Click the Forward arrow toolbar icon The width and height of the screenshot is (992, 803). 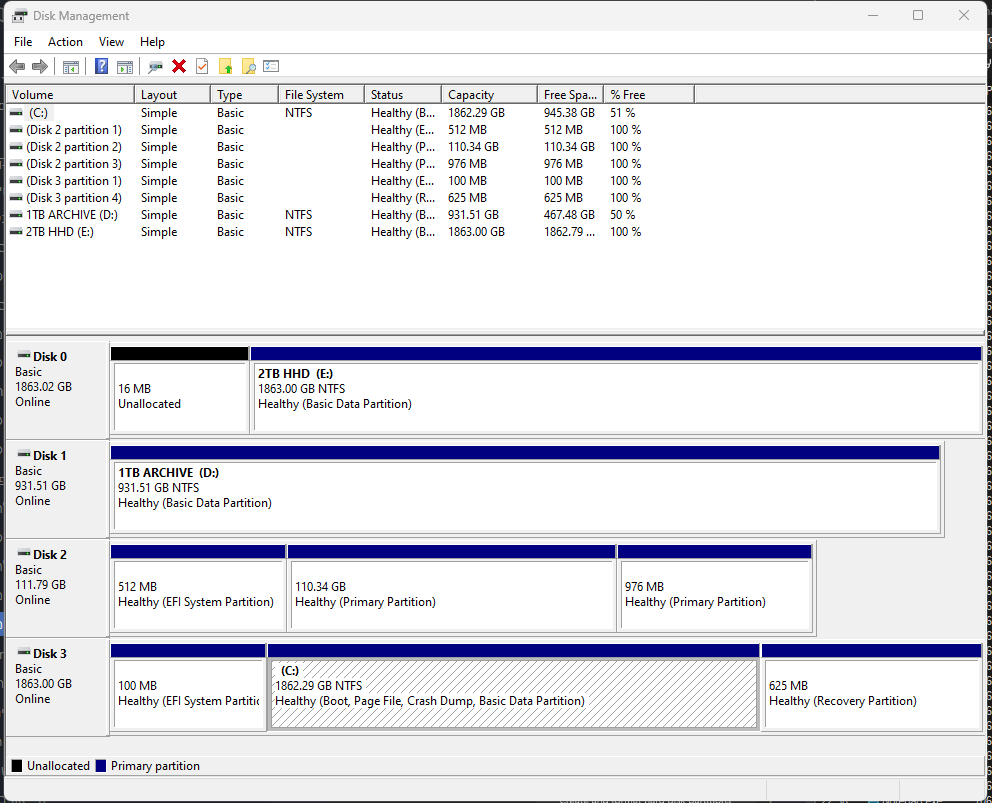pyautogui.click(x=40, y=66)
